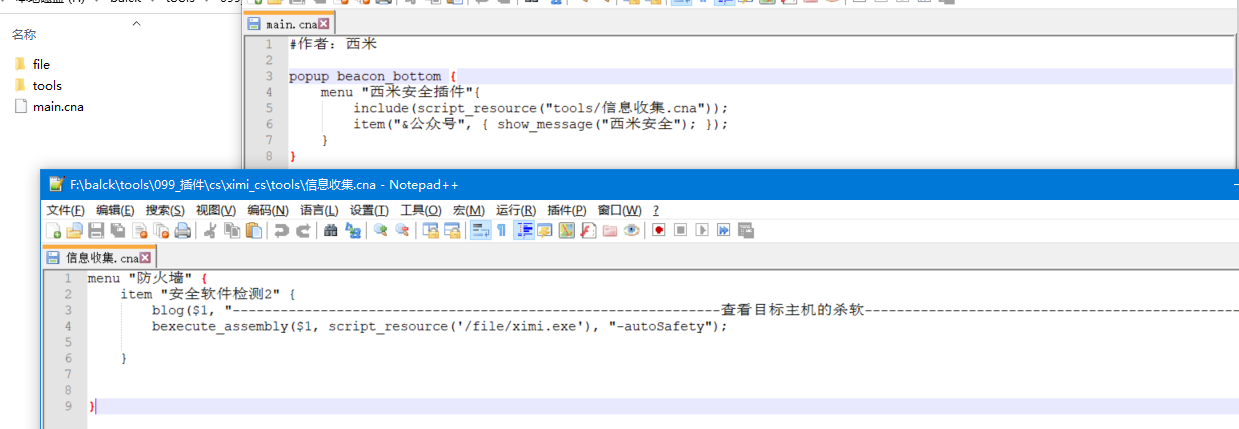Select the main.cna file in Explorer

[x=57, y=107]
